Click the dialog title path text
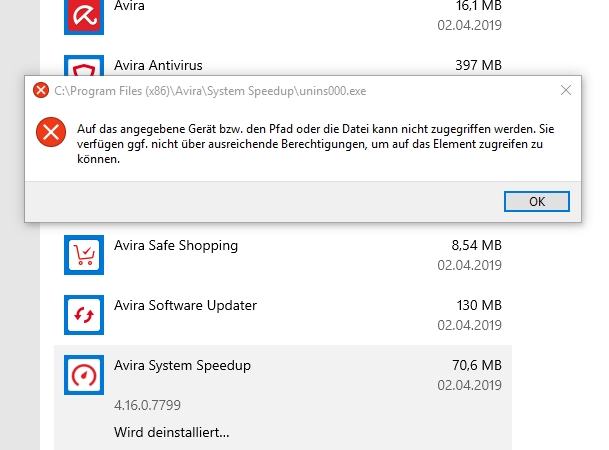This screenshot has height=450, width=609. point(210,91)
